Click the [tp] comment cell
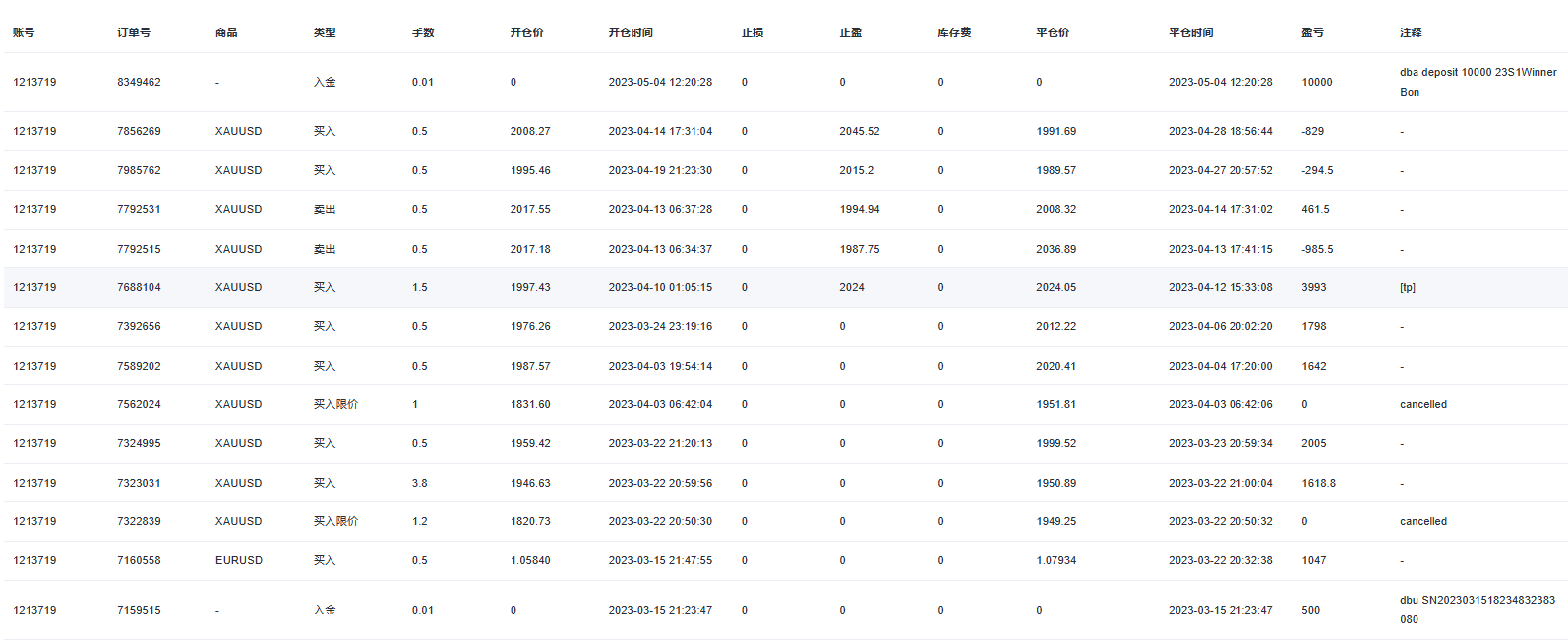 pyautogui.click(x=1408, y=287)
